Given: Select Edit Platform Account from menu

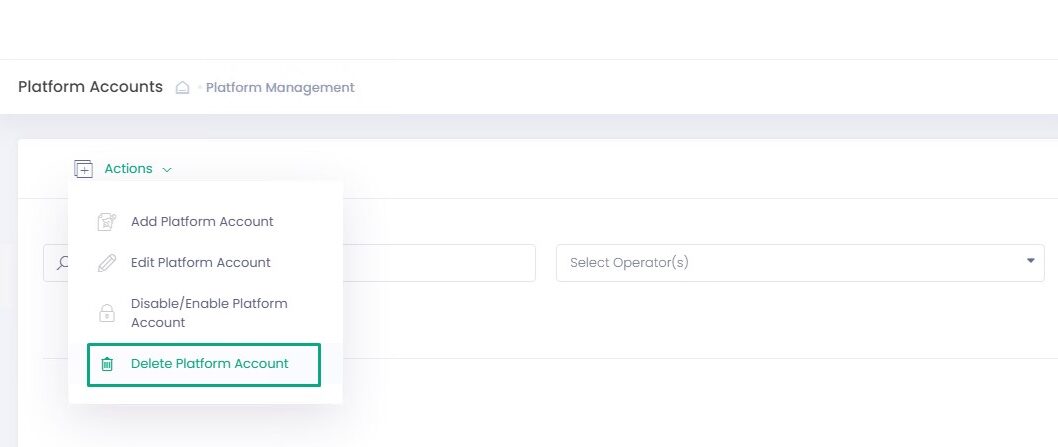Looking at the screenshot, I should click(x=200, y=263).
